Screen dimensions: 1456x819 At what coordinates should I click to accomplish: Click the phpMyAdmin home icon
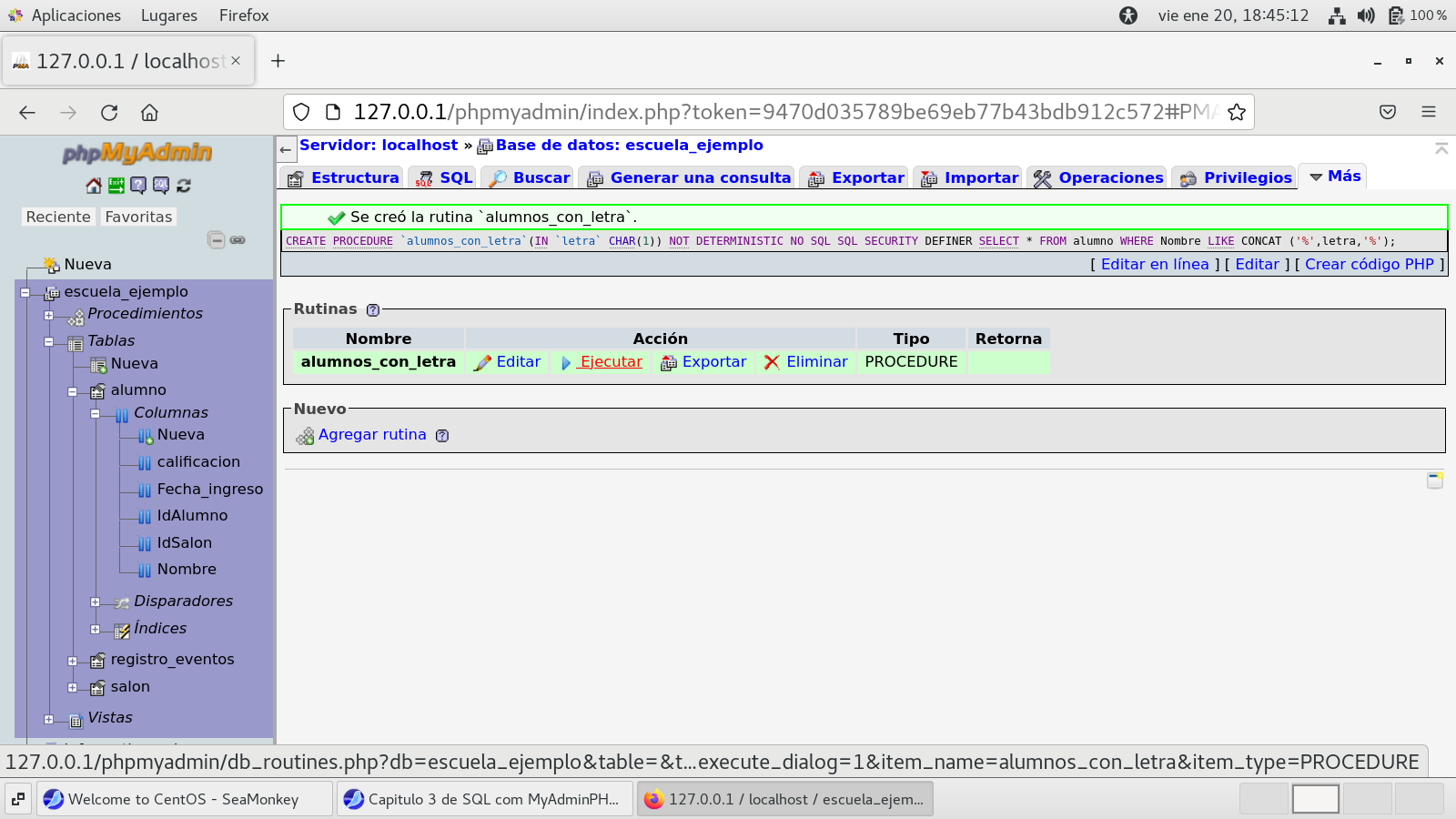click(x=94, y=186)
